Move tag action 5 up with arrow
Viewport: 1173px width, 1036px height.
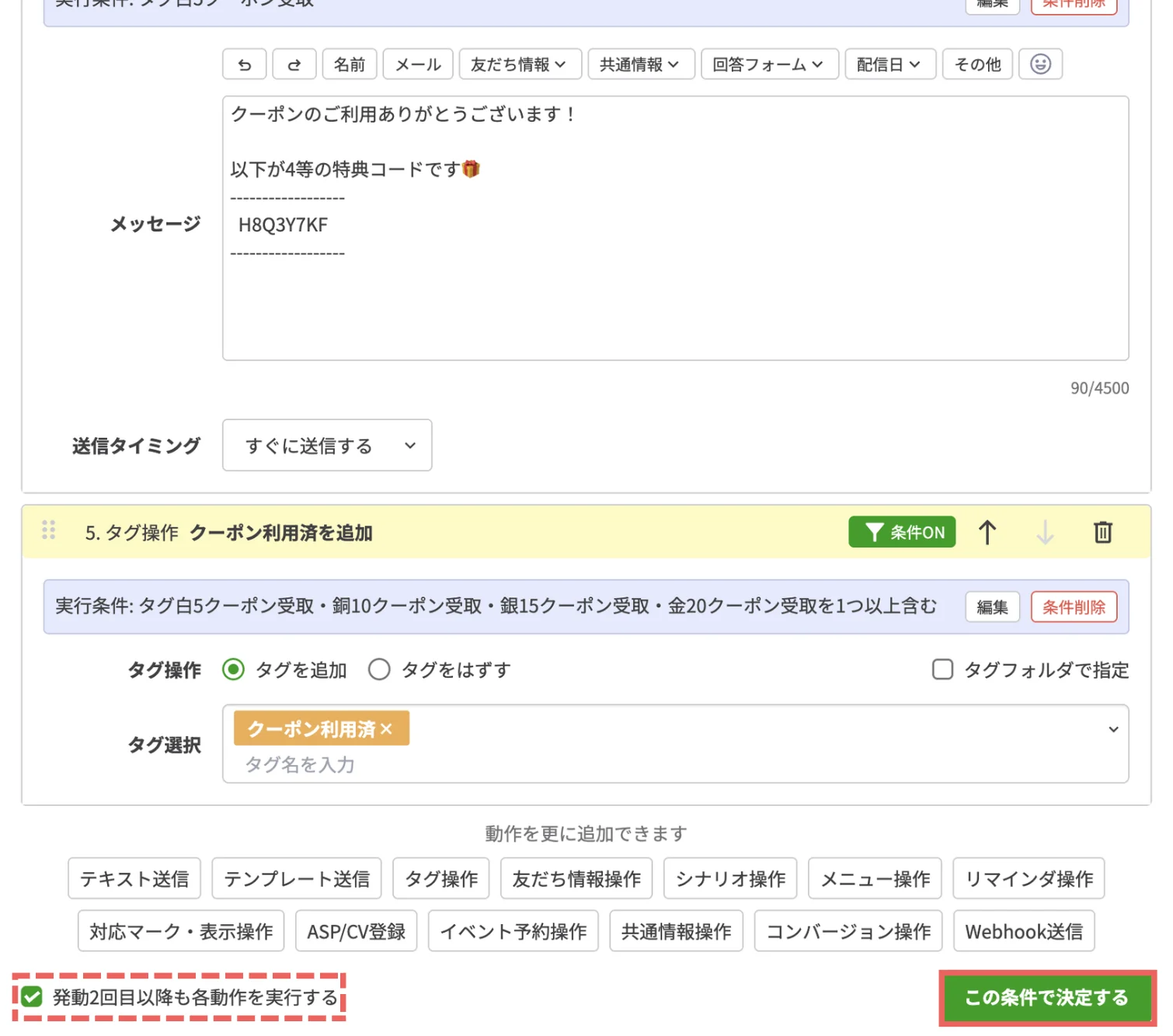coord(987,533)
